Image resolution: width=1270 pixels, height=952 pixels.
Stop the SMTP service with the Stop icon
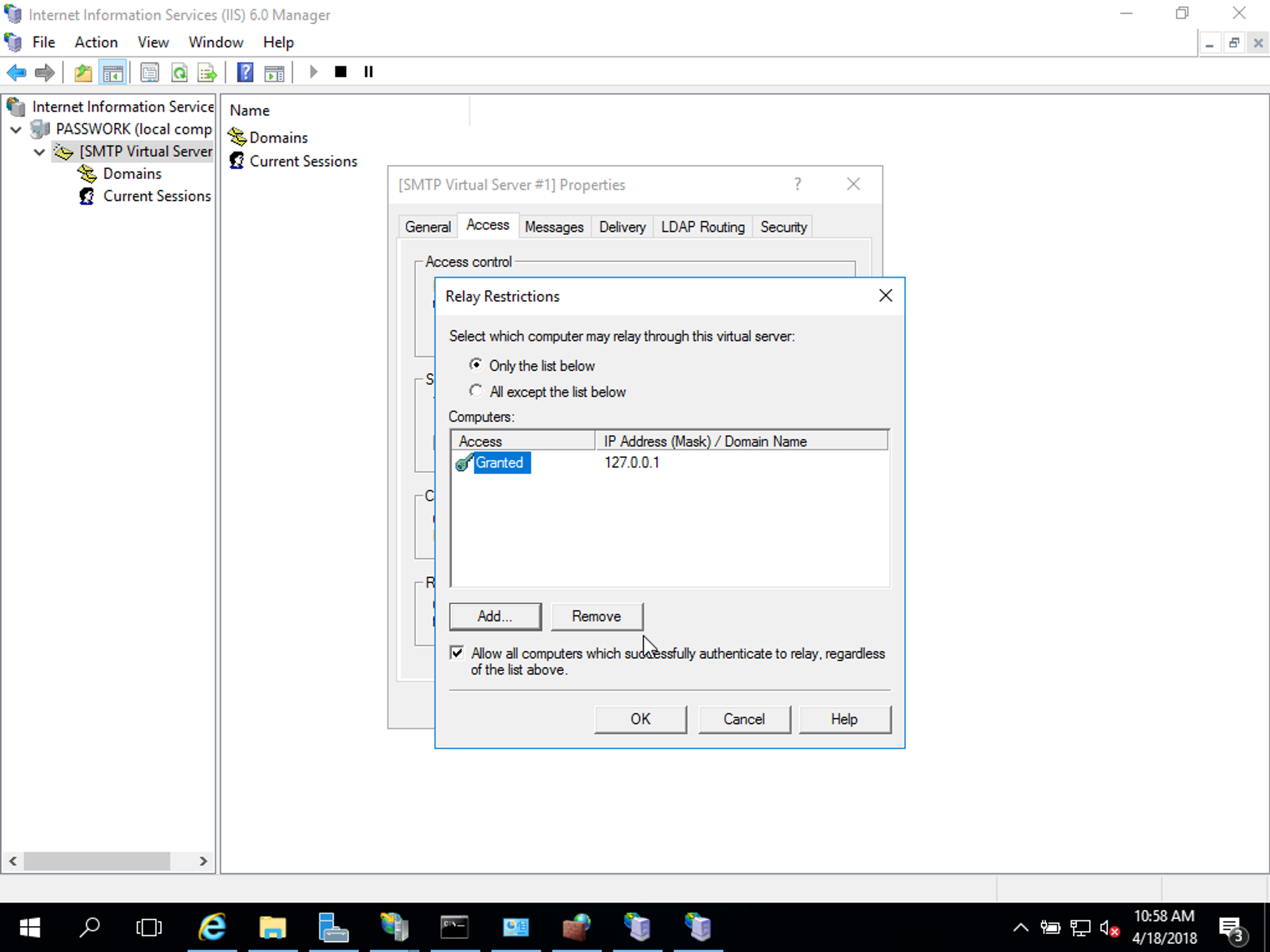[x=340, y=72]
